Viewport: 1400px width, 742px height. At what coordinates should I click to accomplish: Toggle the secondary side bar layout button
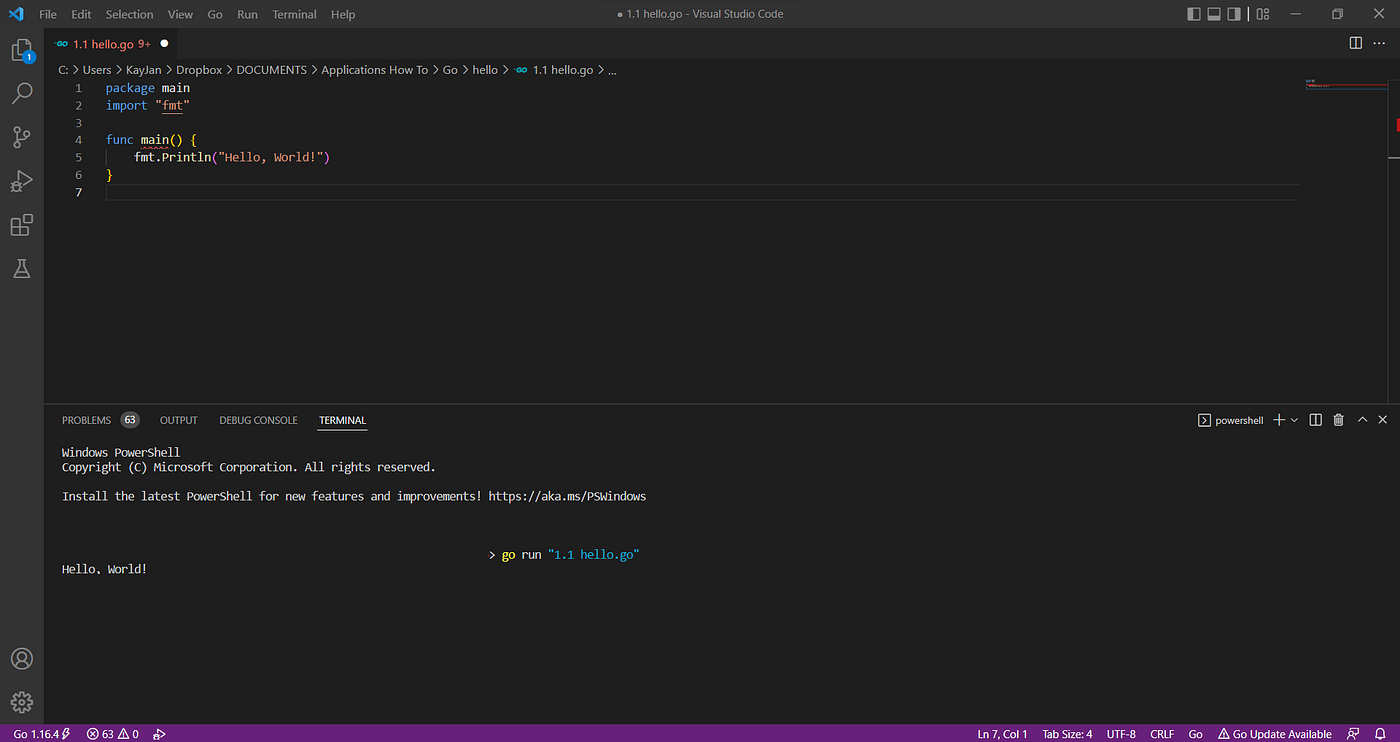point(1235,14)
